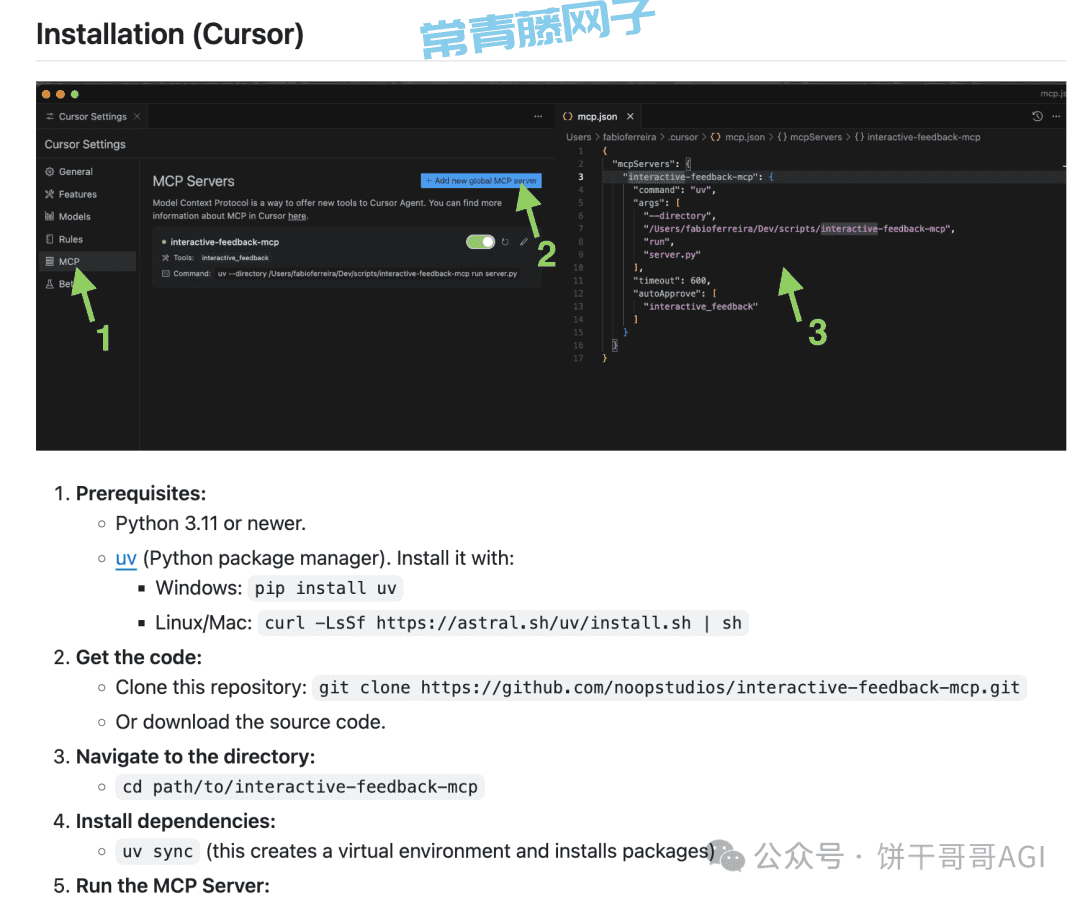Open the uv package manager link
The width and height of the screenshot is (1080, 900).
[x=126, y=558]
